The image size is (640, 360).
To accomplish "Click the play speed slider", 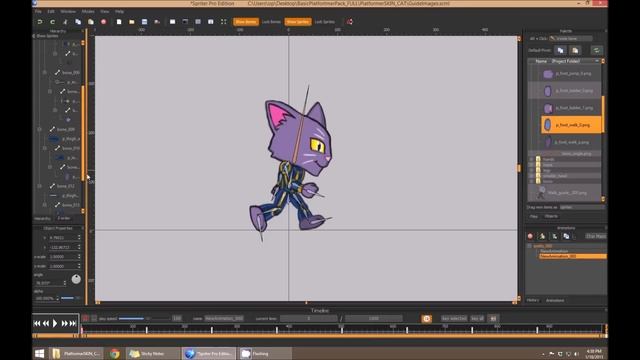I will 144,318.
